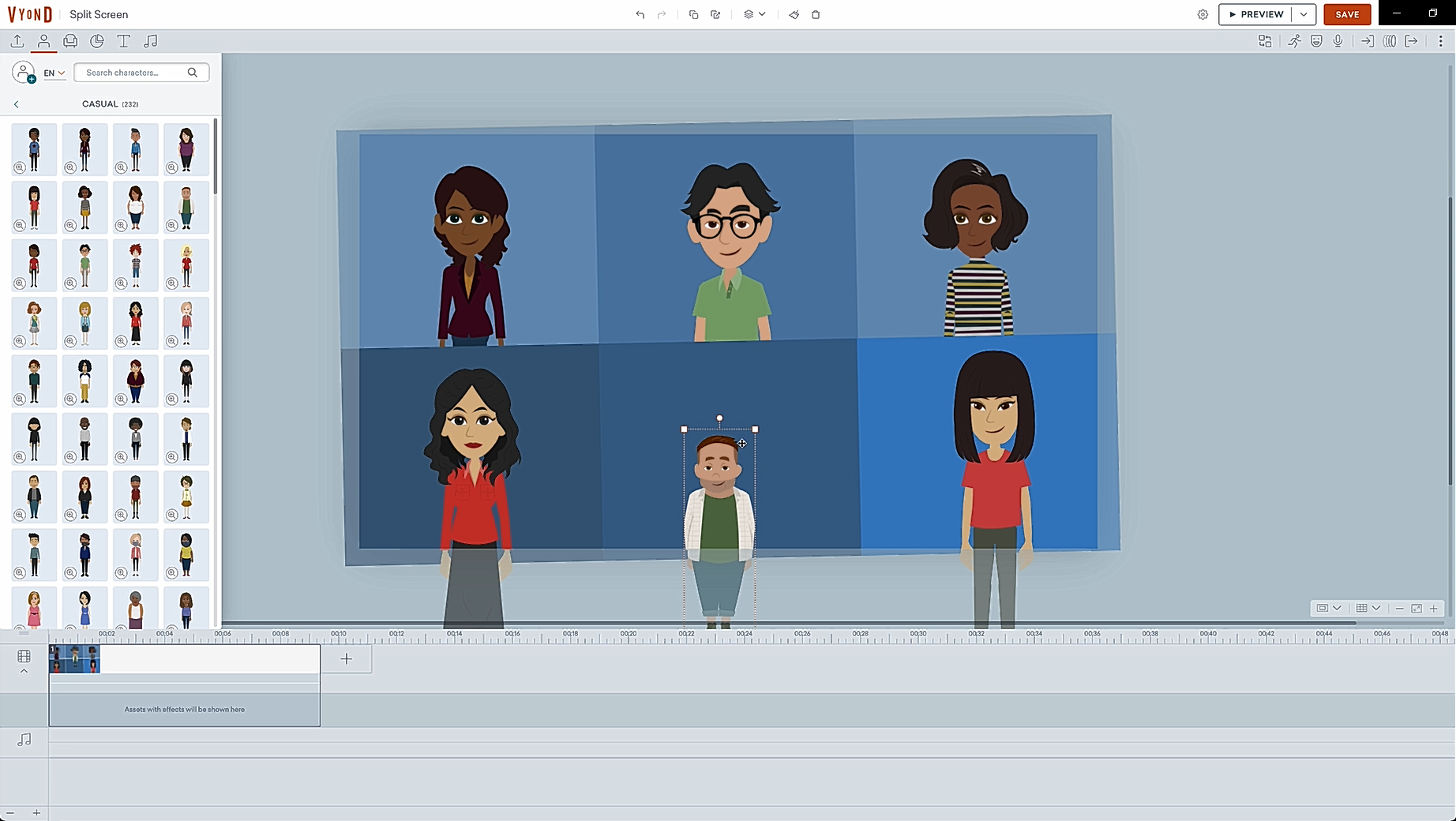Click the Swap asset icon

coord(1265,41)
